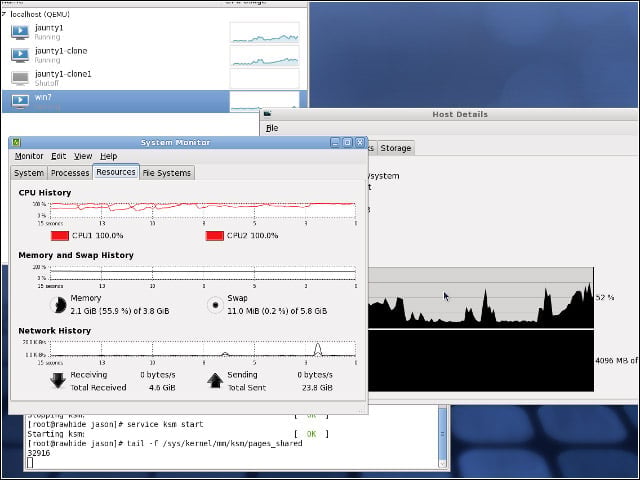Open the Edit menu in System Monitor
This screenshot has height=480, width=640.
58,156
